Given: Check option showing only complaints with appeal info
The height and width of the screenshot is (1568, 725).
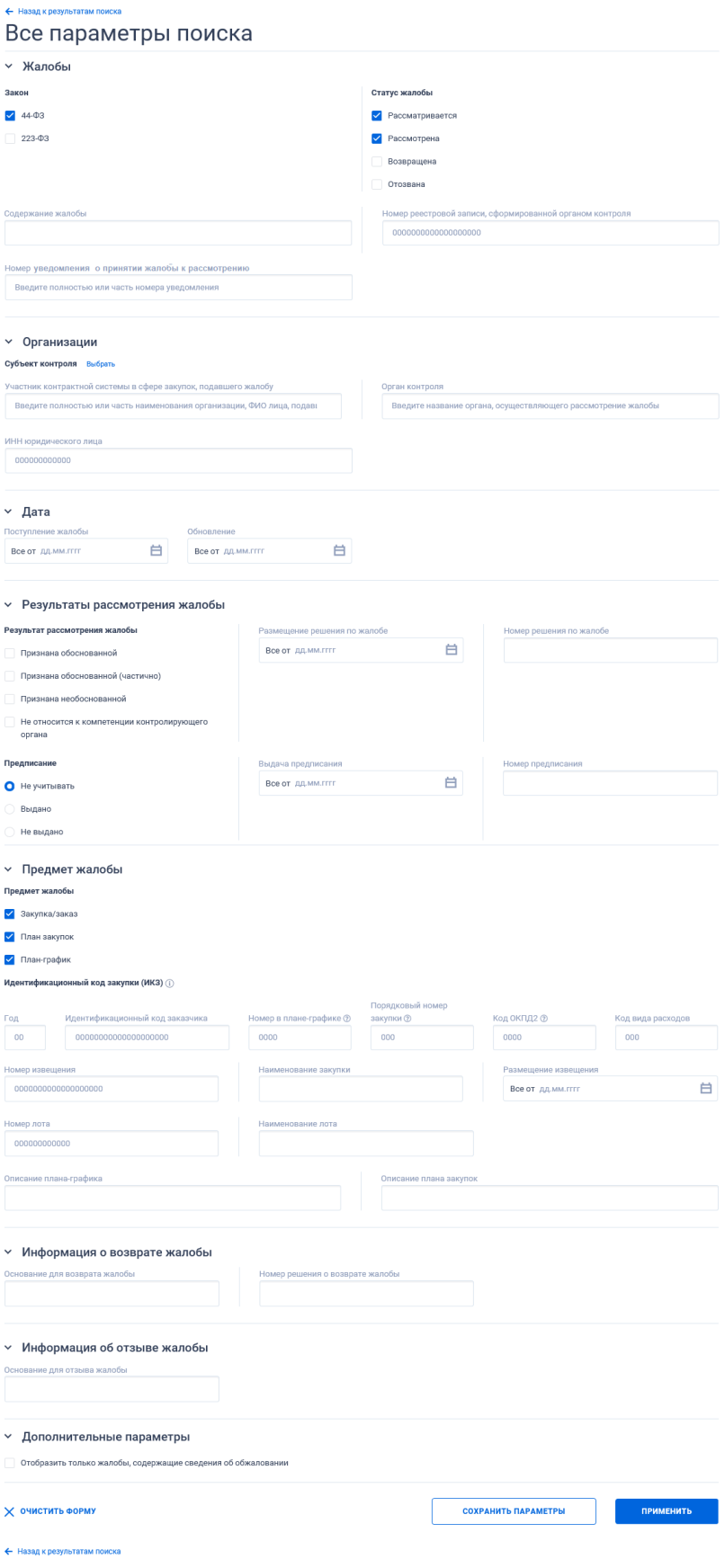Looking at the screenshot, I should (10, 1464).
